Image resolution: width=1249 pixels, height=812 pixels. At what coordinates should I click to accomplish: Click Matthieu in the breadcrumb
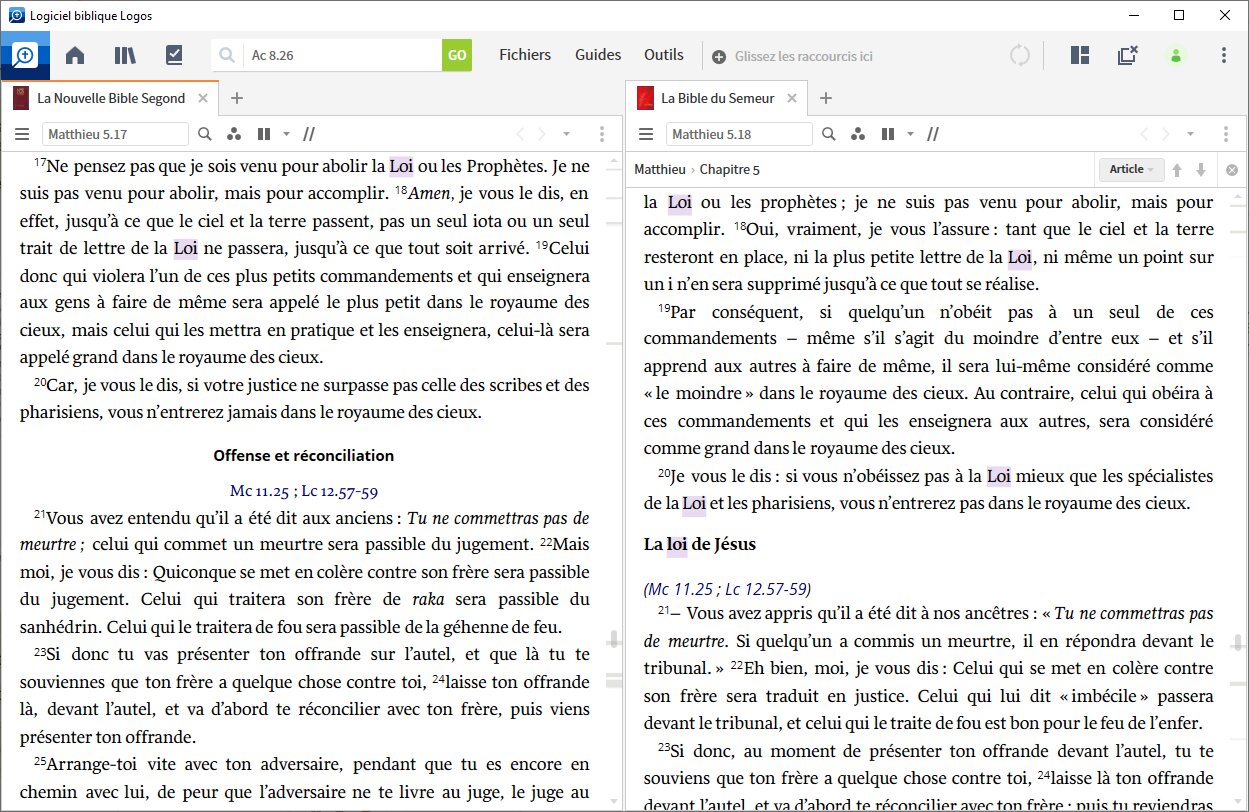(x=660, y=169)
